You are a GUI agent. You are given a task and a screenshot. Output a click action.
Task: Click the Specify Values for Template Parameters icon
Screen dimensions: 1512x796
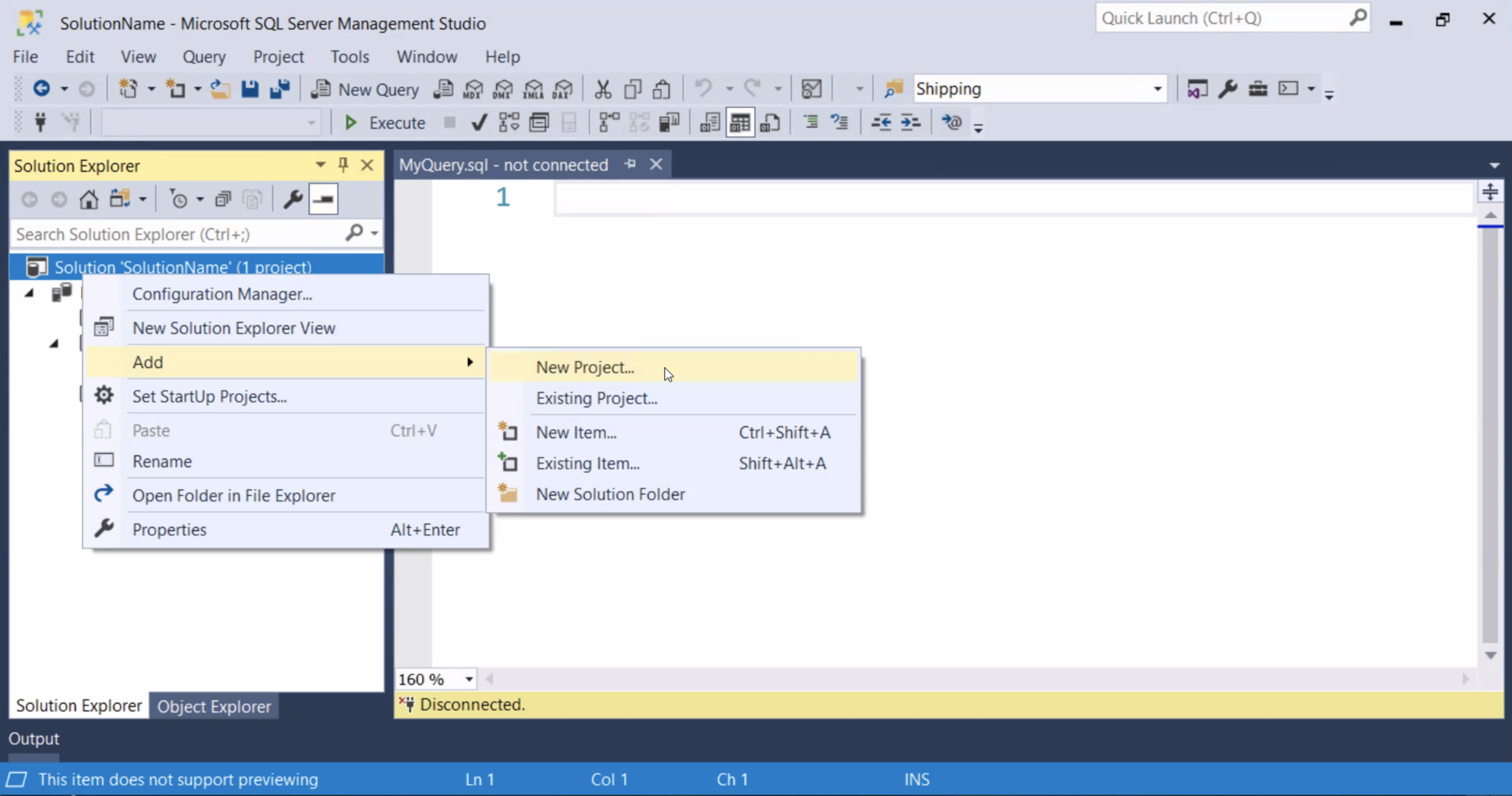click(951, 122)
